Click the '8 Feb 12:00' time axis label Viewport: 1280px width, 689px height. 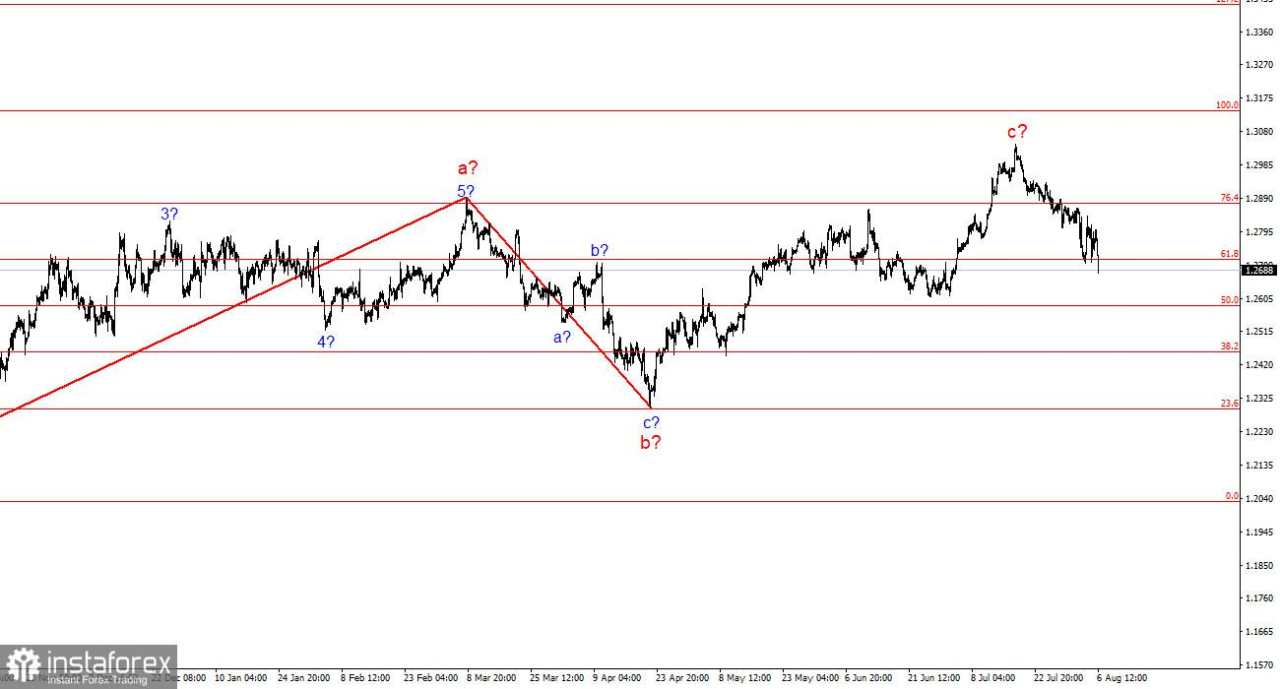tap(365, 677)
